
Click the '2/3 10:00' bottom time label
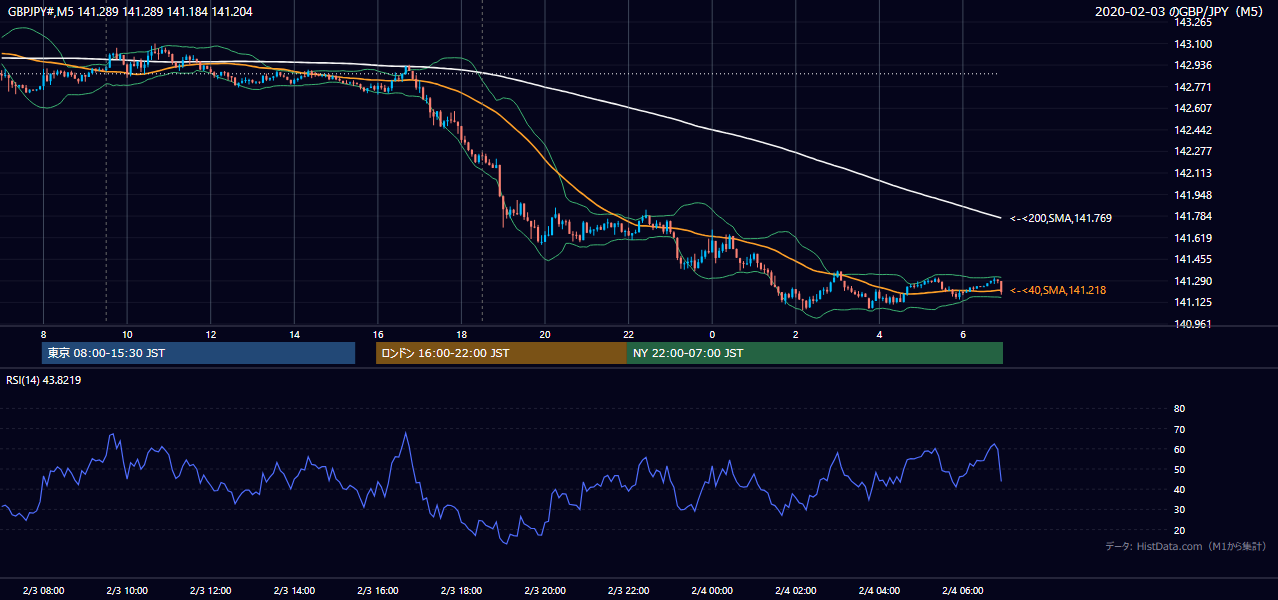(x=127, y=591)
